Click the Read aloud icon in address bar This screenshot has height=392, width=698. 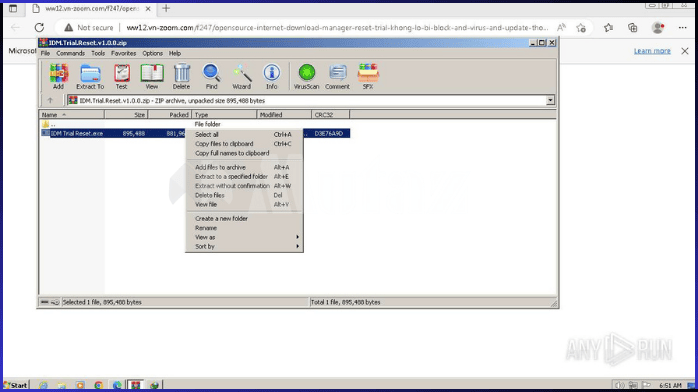click(561, 28)
